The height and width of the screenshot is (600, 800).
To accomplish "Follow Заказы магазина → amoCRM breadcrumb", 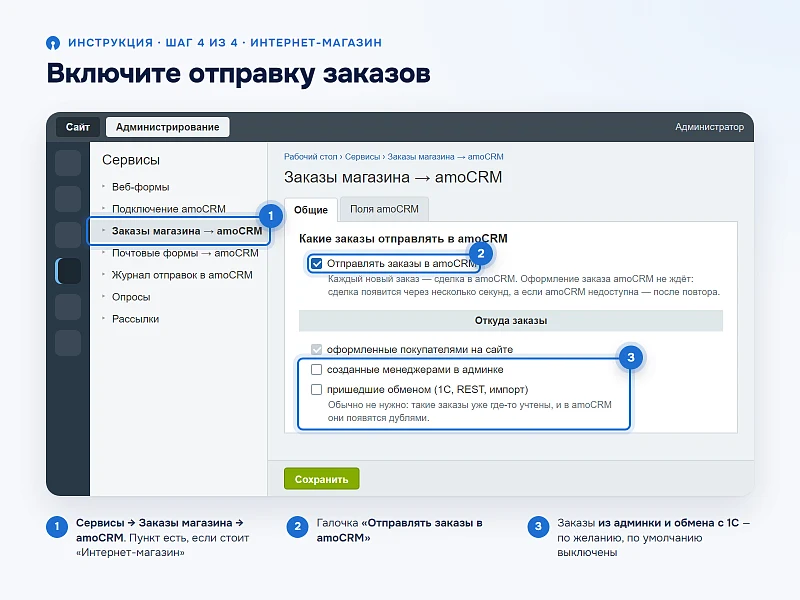I will [x=445, y=157].
